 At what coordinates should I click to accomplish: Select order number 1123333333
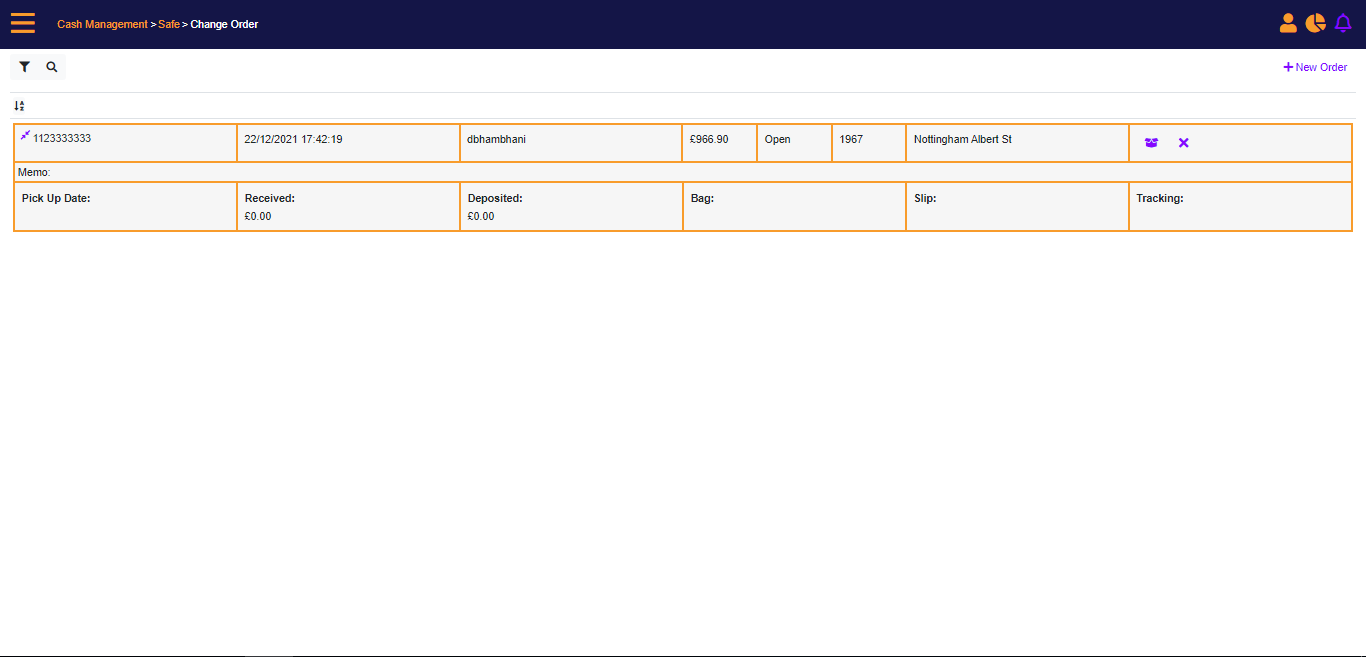pos(62,138)
